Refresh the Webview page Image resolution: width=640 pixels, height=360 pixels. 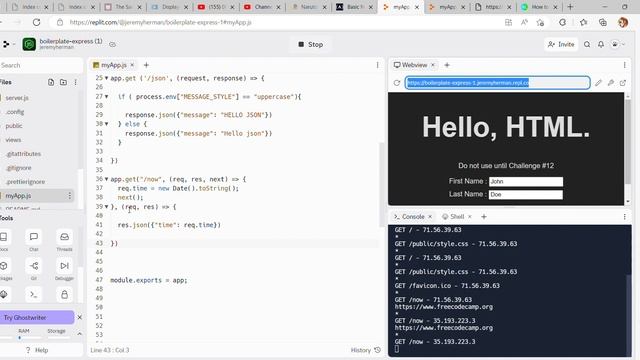(397, 83)
